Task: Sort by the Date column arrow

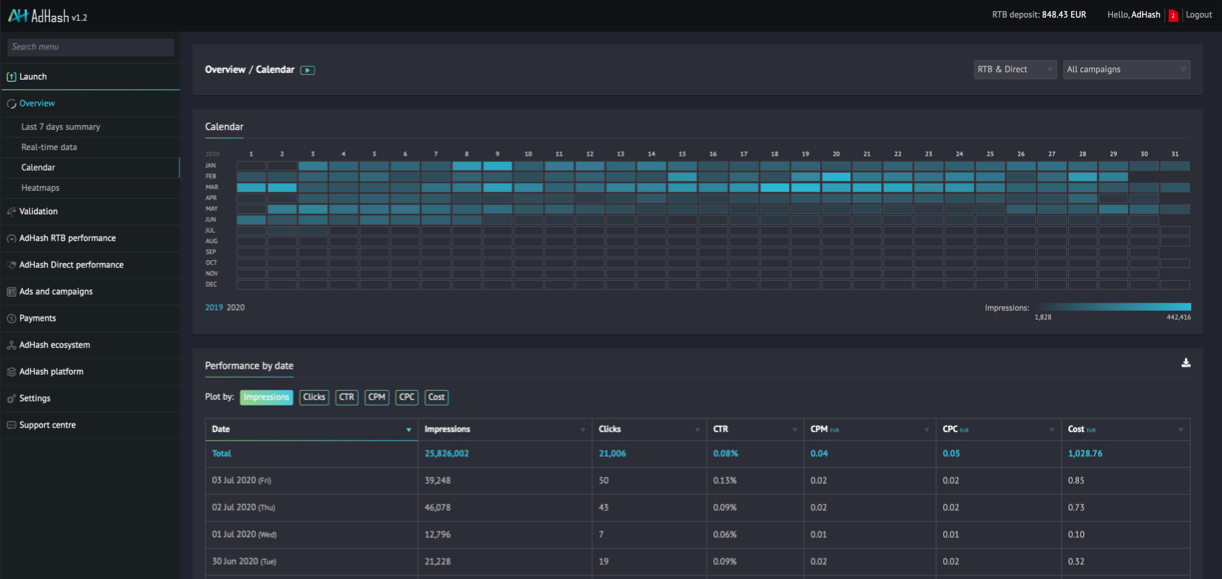Action: tap(408, 430)
